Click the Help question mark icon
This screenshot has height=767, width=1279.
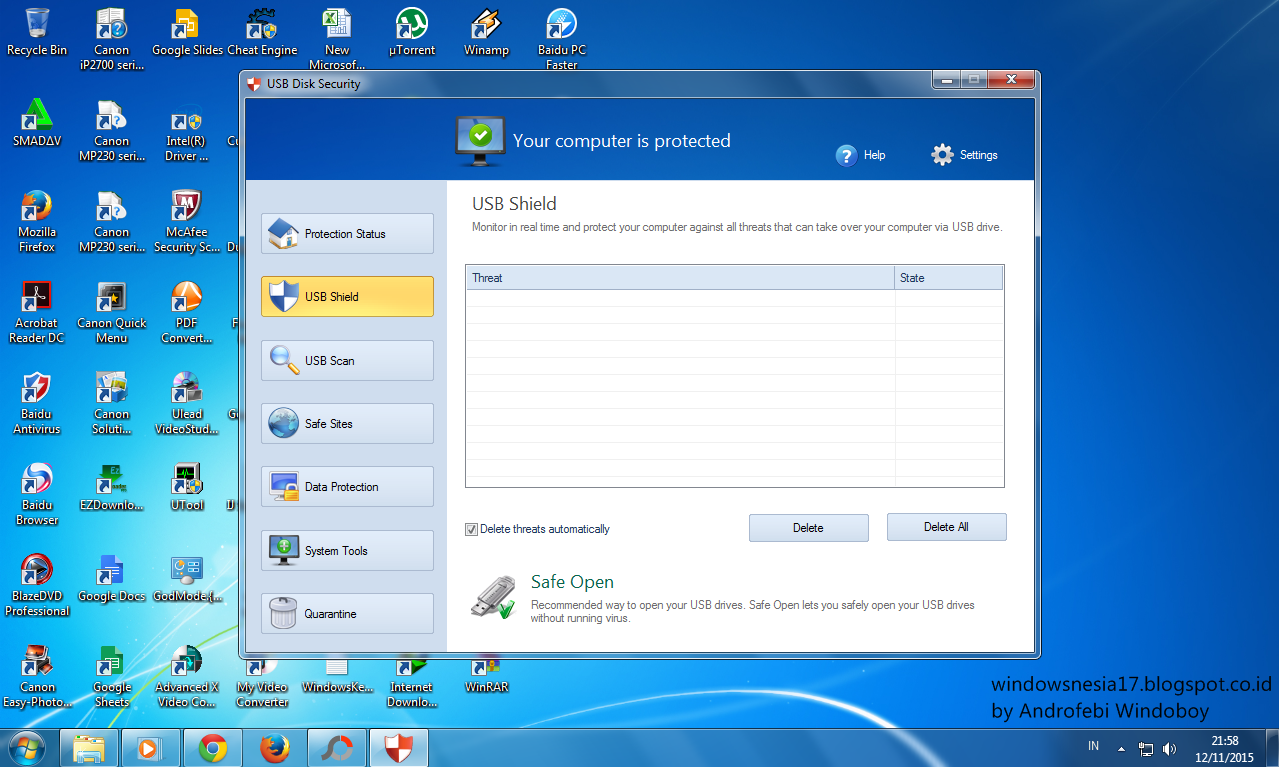(x=846, y=155)
